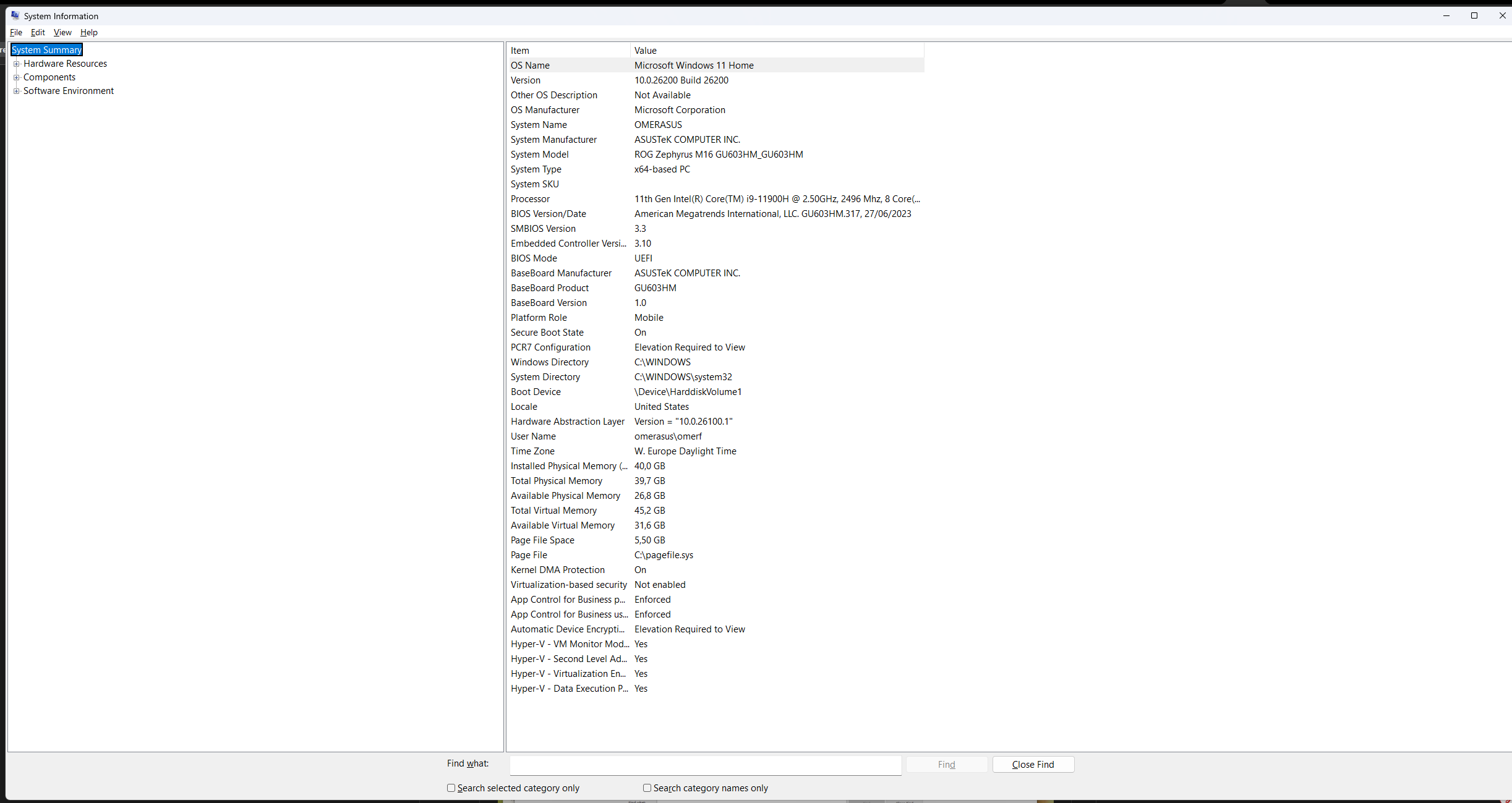This screenshot has height=803, width=1512.
Task: Click the System Model item
Action: [x=540, y=155]
